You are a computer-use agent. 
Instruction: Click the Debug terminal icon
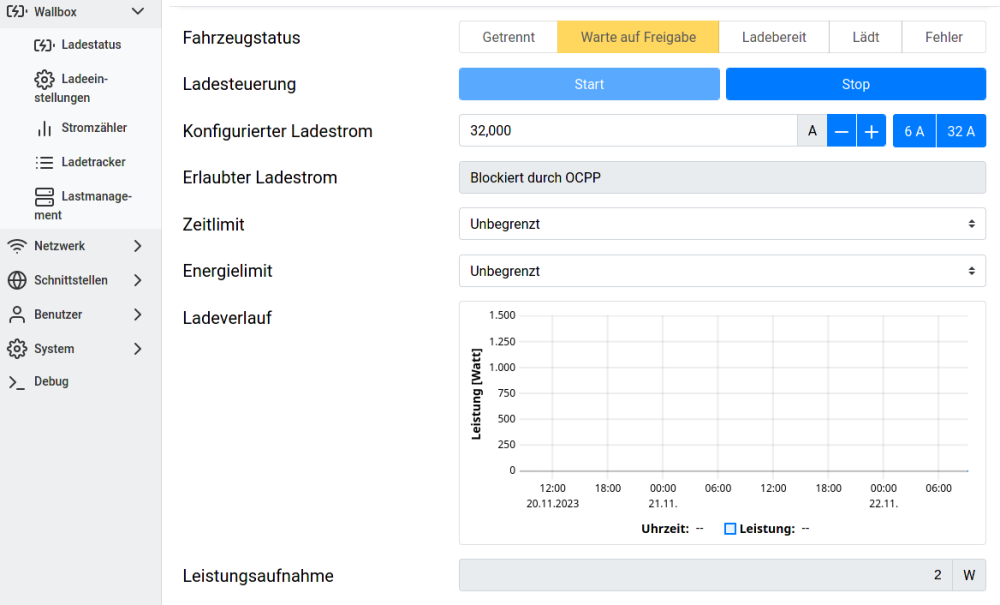[16, 382]
